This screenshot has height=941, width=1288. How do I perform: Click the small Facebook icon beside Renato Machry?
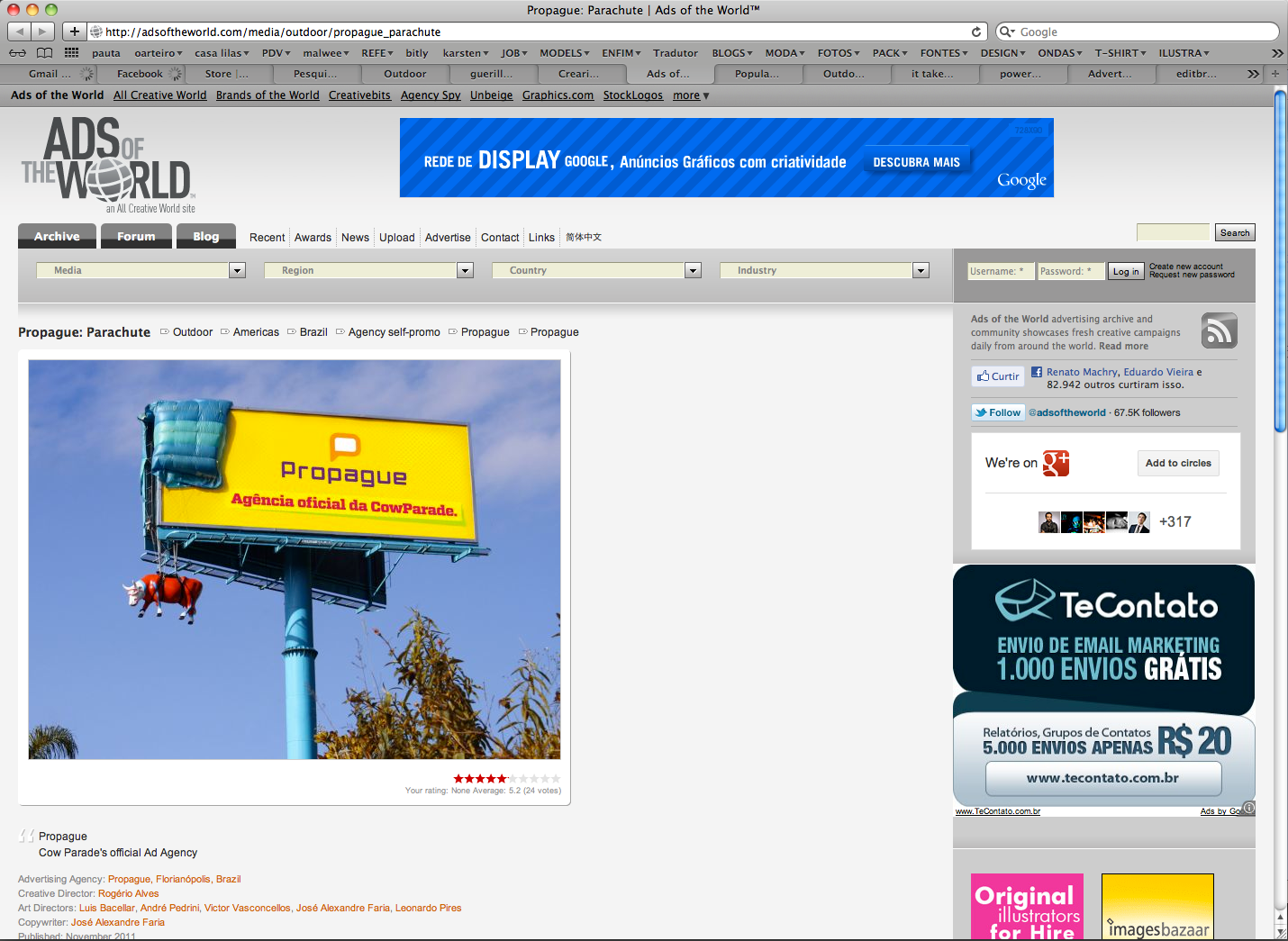(x=1037, y=372)
